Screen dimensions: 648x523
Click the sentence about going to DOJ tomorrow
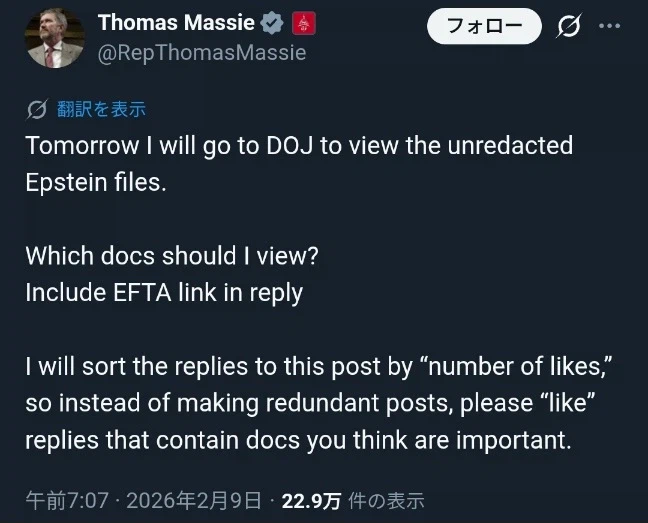[299, 145]
